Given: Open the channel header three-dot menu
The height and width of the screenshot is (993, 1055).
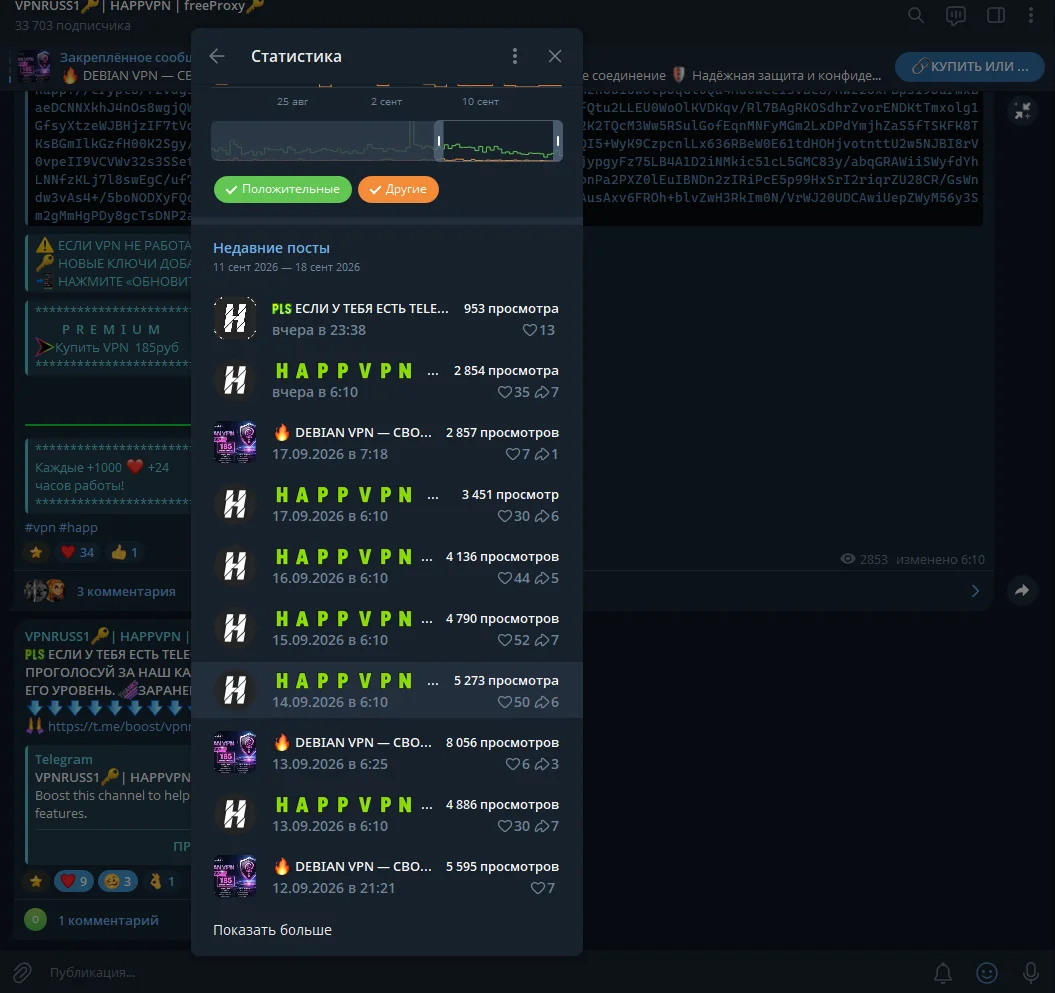Looking at the screenshot, I should click(1031, 15).
